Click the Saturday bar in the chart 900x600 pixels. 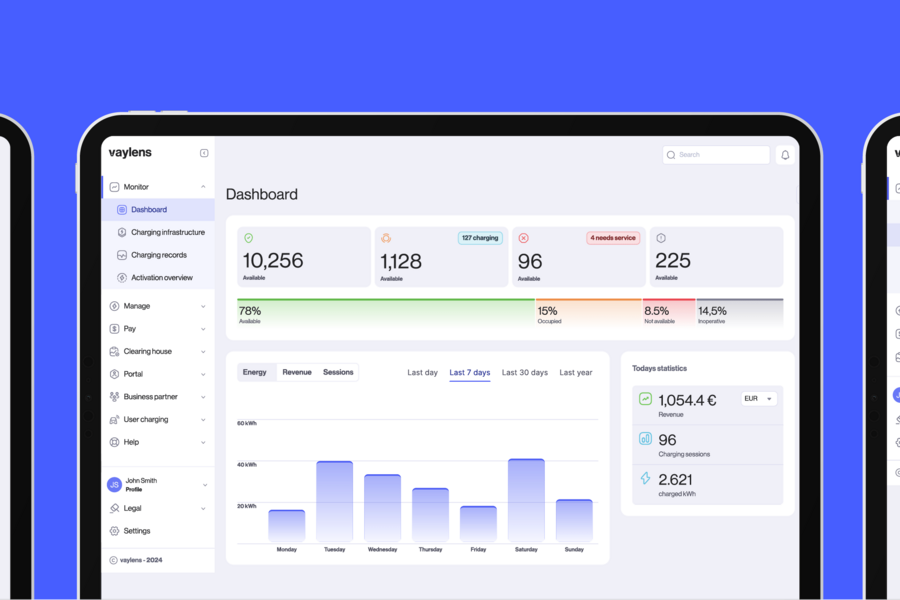pyautogui.click(x=526, y=500)
